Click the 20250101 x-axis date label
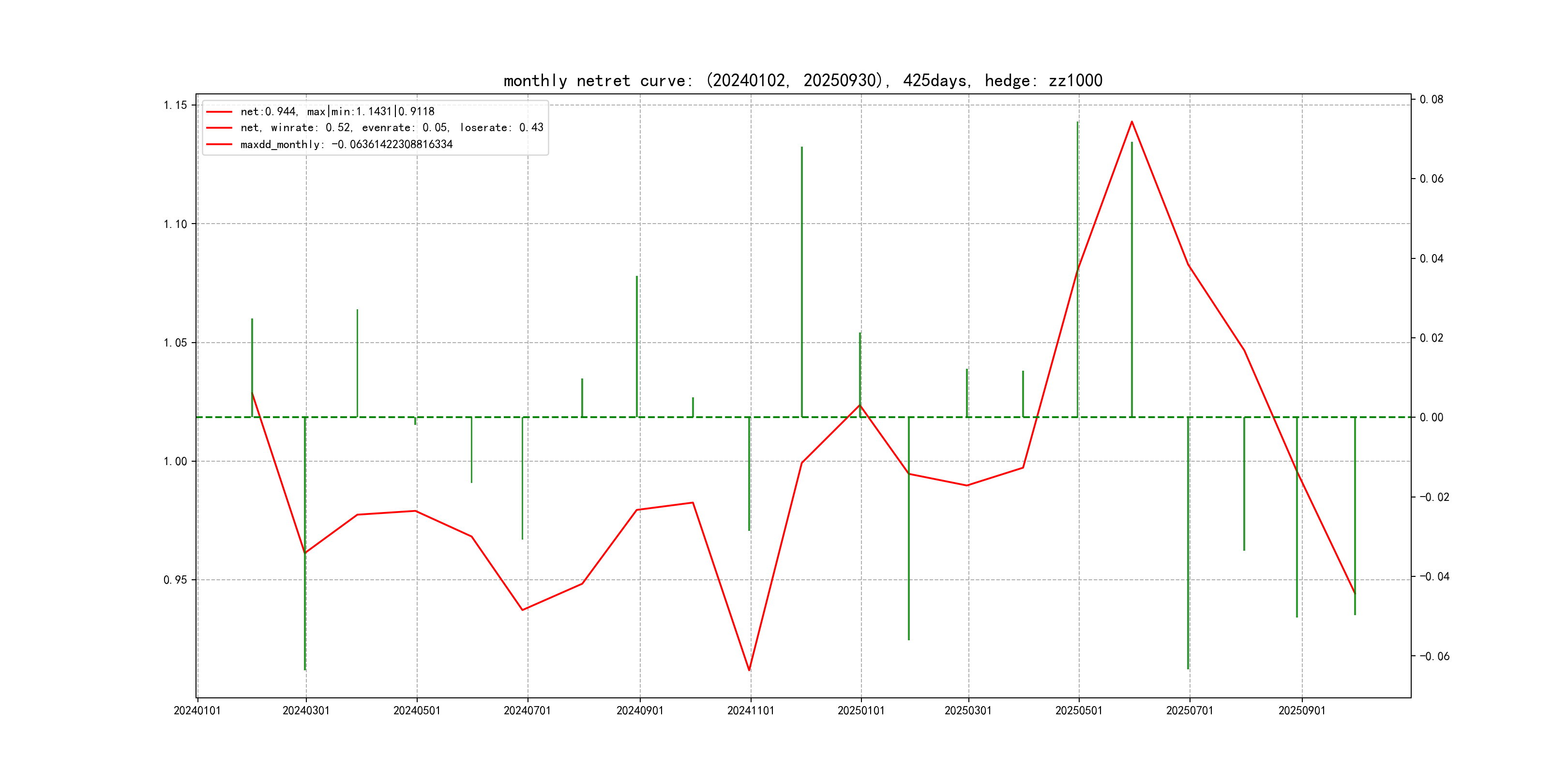Screen dimensions: 1568x784 tap(860, 710)
